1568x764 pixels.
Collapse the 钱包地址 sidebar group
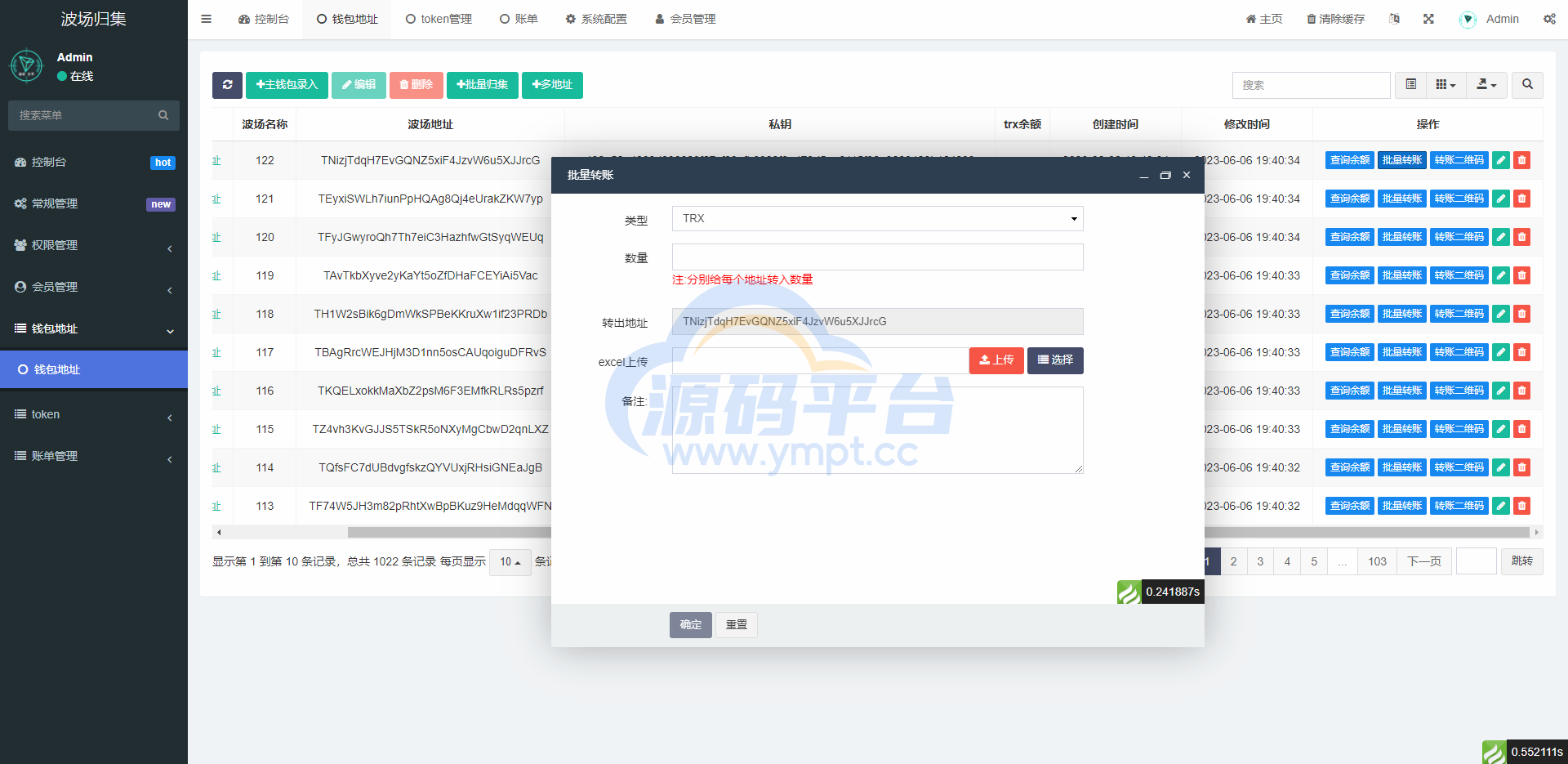[x=94, y=328]
